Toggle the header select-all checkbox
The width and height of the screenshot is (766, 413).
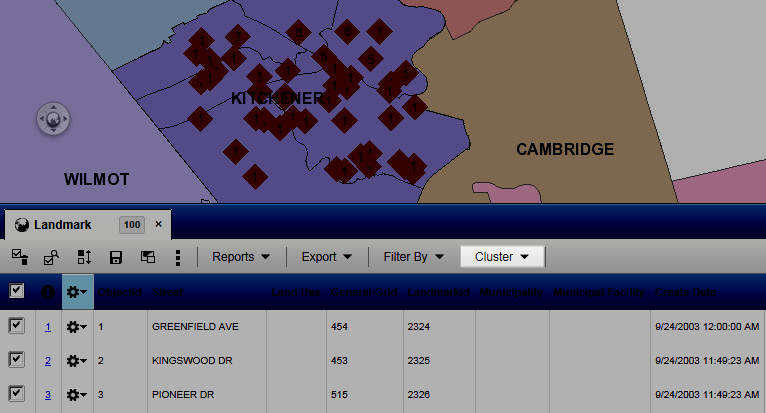coord(16,291)
